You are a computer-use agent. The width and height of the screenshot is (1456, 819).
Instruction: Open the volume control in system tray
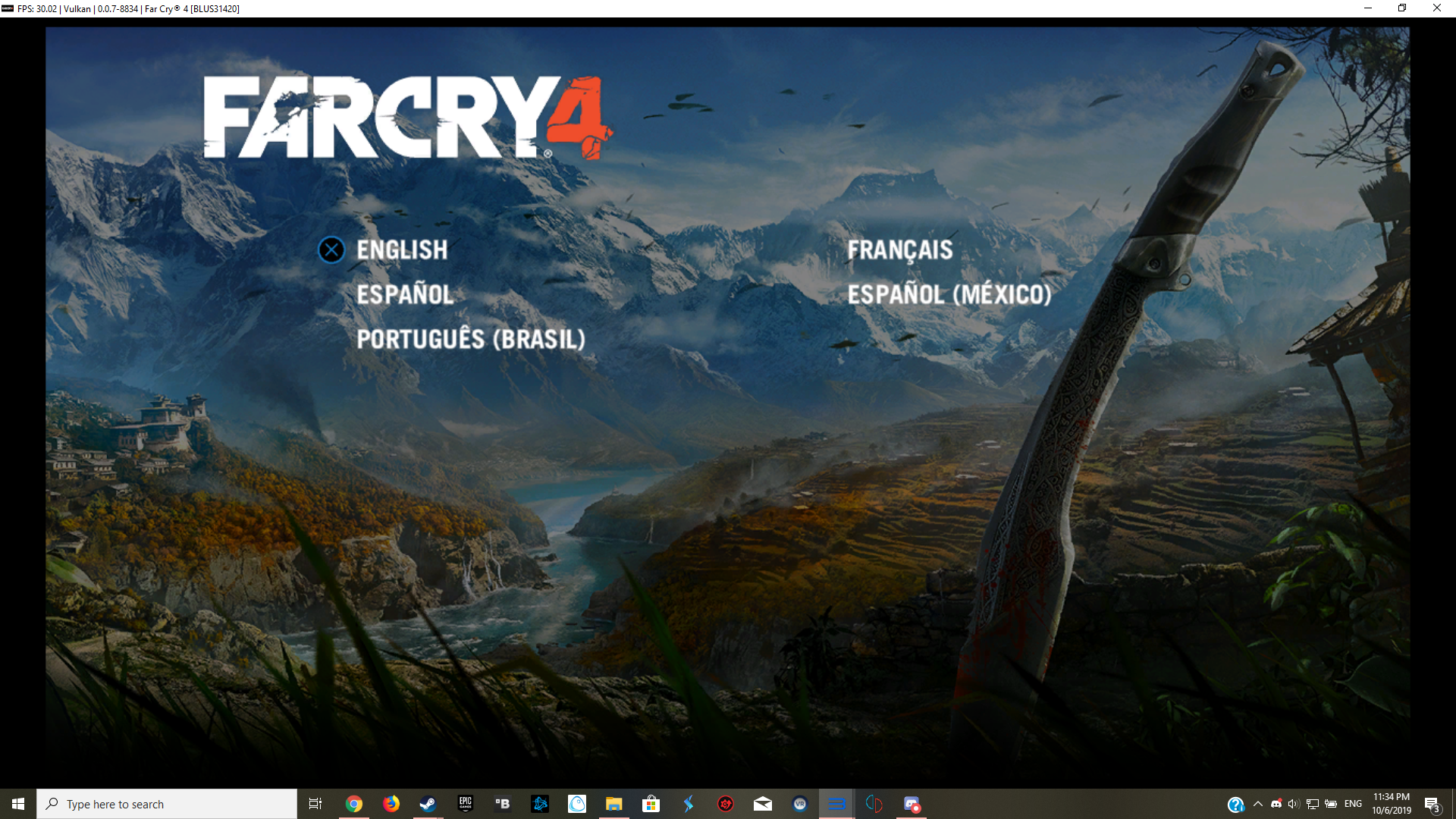coord(1294,804)
